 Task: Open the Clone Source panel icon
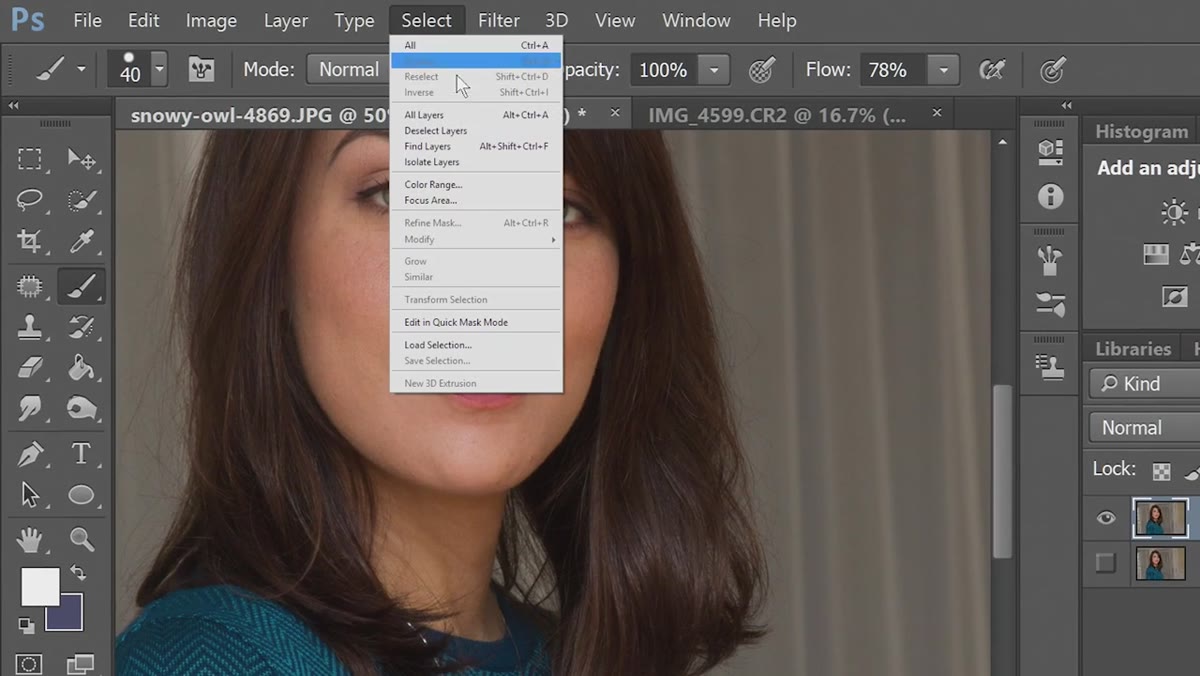click(x=1050, y=367)
